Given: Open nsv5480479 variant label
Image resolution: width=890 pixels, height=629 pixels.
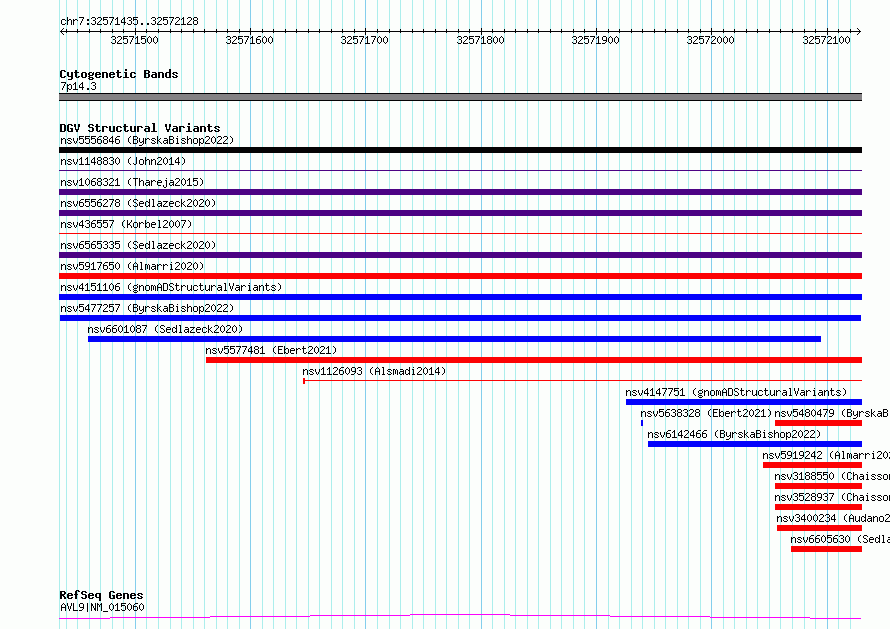Looking at the screenshot, I should pyautogui.click(x=832, y=413).
